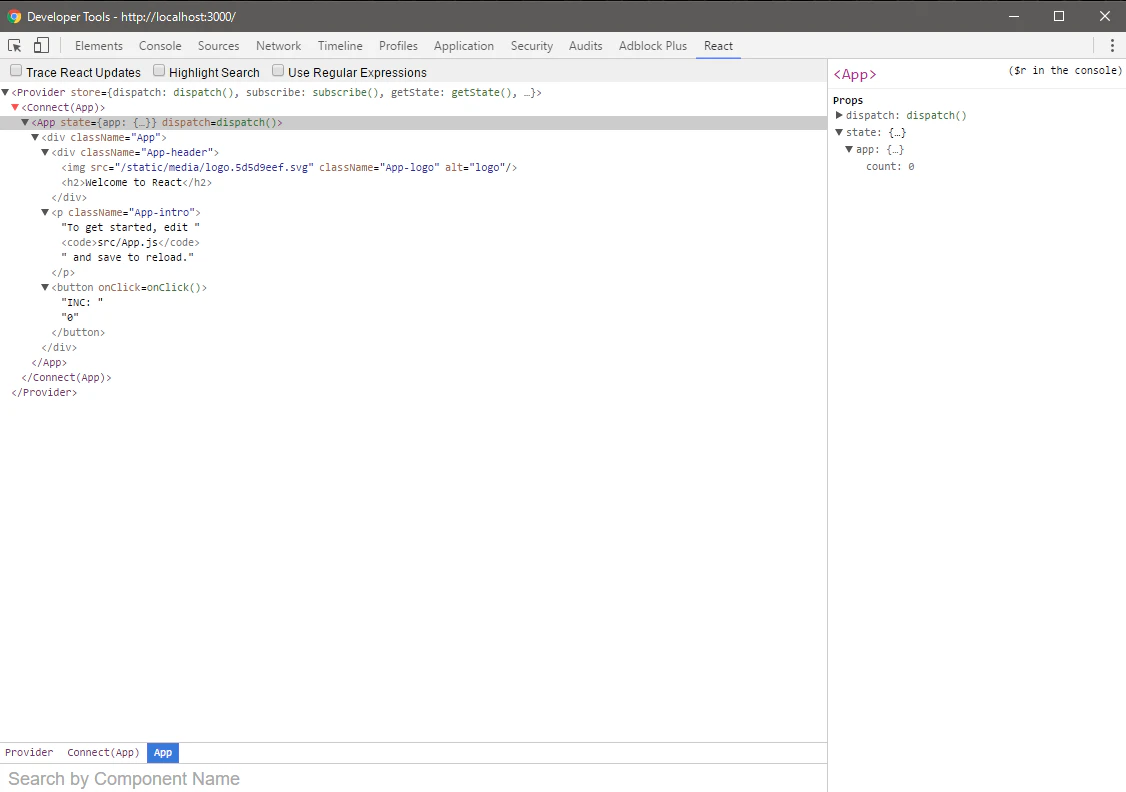Switch to the Elements tab
The image size is (1126, 792).
click(98, 46)
